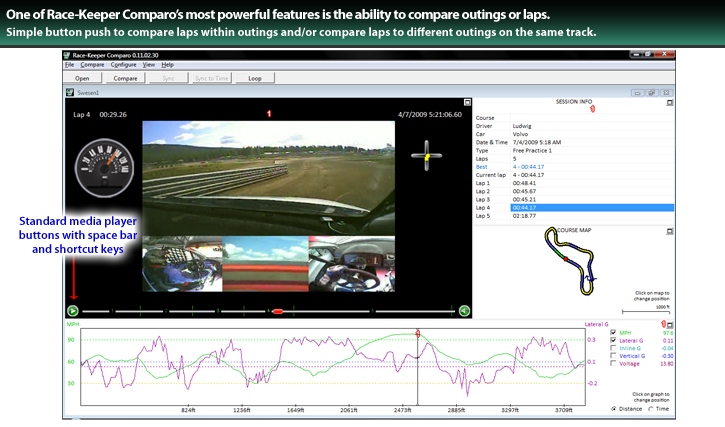725x427 pixels.
Task: Collapse the graph legend panel
Action: pyautogui.click(x=670, y=325)
